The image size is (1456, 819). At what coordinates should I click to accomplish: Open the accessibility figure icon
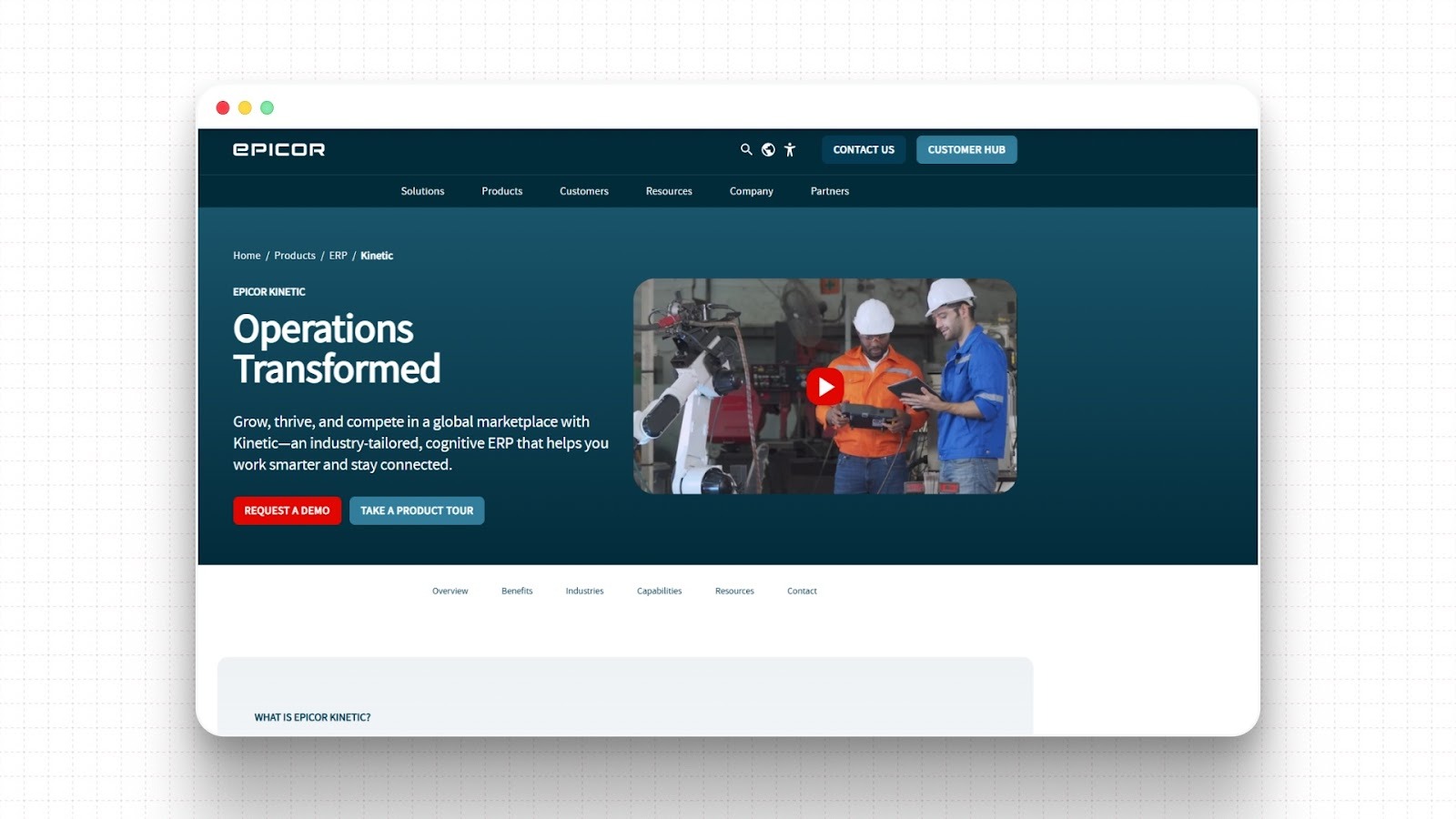pyautogui.click(x=790, y=149)
